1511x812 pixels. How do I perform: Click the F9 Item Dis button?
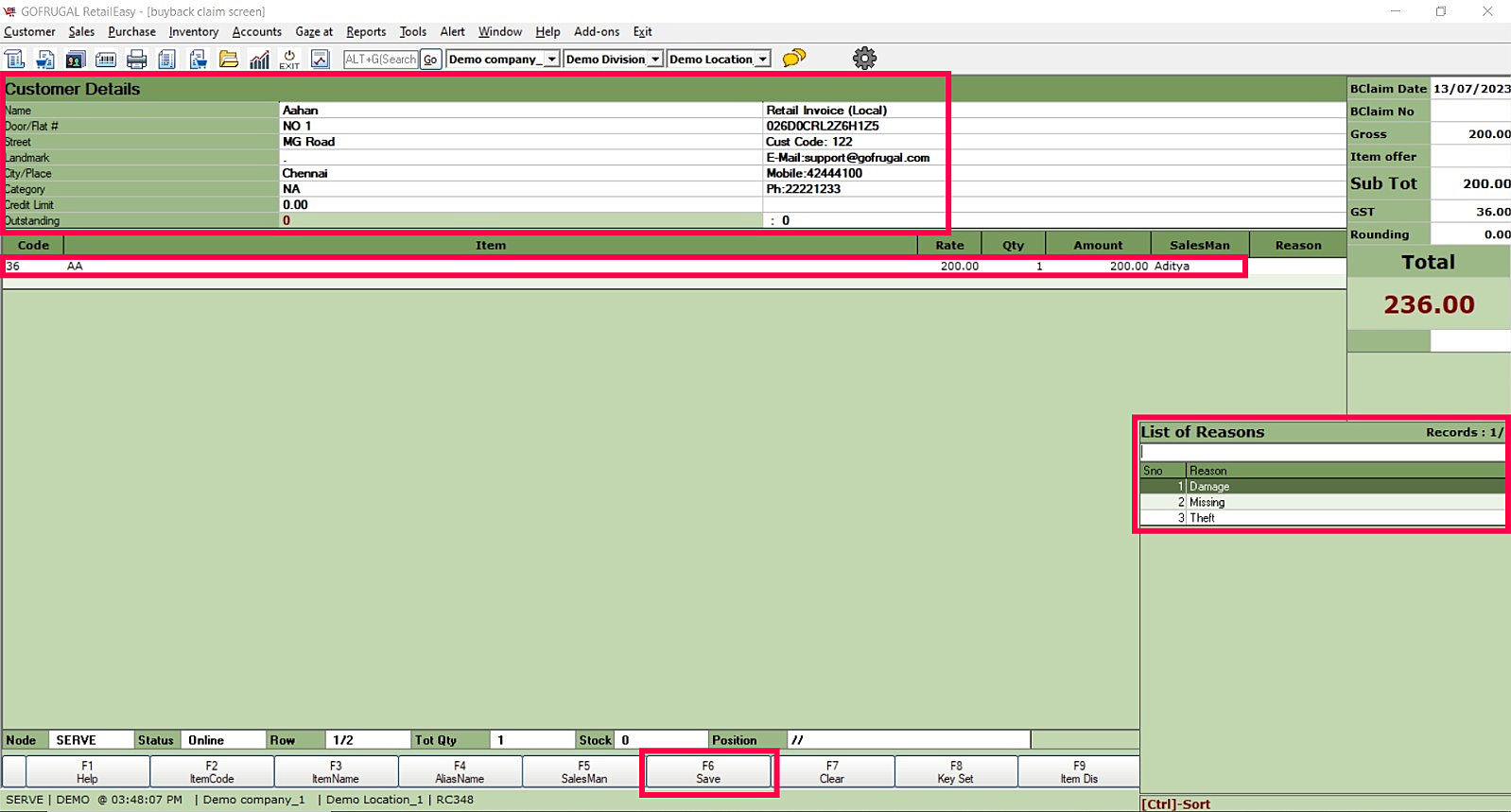tap(1079, 772)
